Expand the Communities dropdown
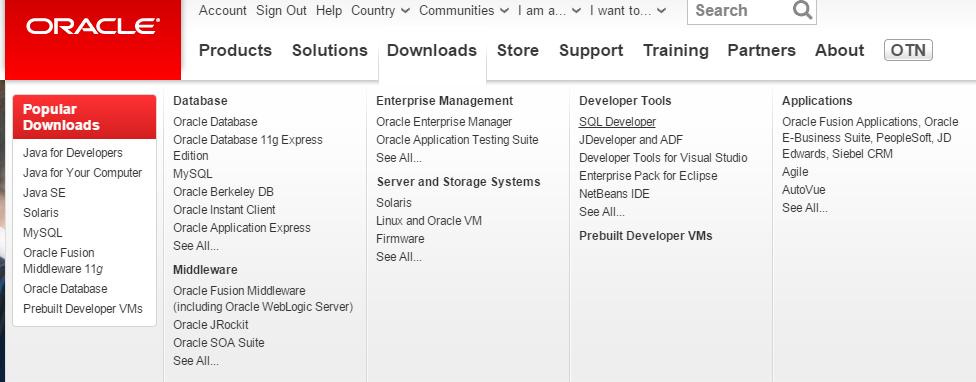976x382 pixels. coord(464,11)
